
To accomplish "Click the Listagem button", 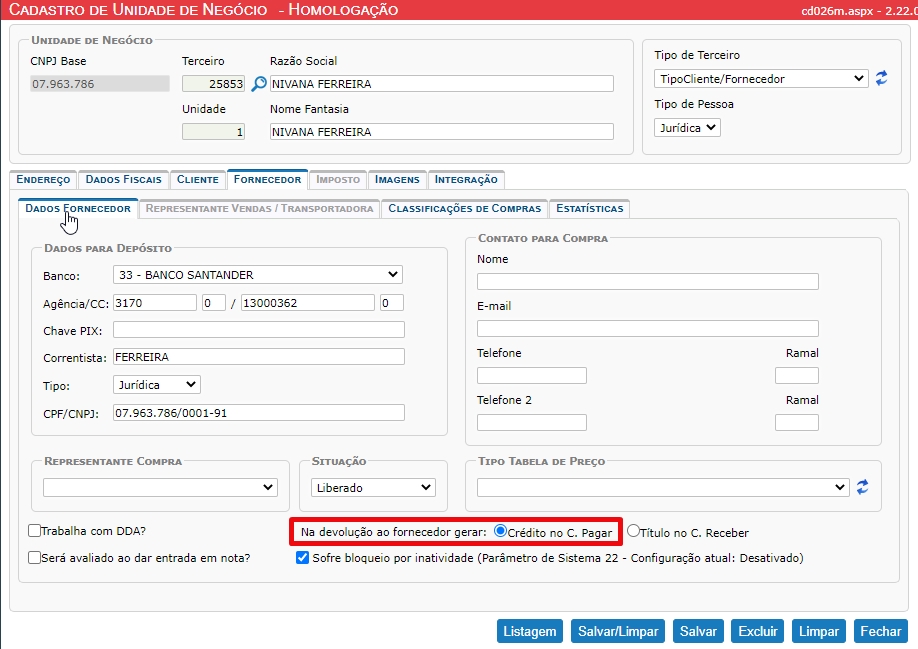I will (530, 631).
